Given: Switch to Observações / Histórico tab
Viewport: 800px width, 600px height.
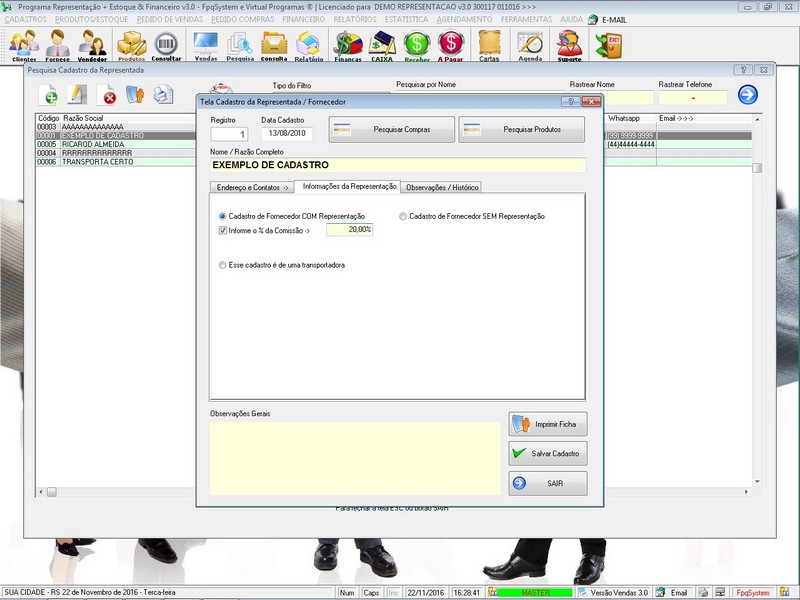Looking at the screenshot, I should [x=442, y=187].
